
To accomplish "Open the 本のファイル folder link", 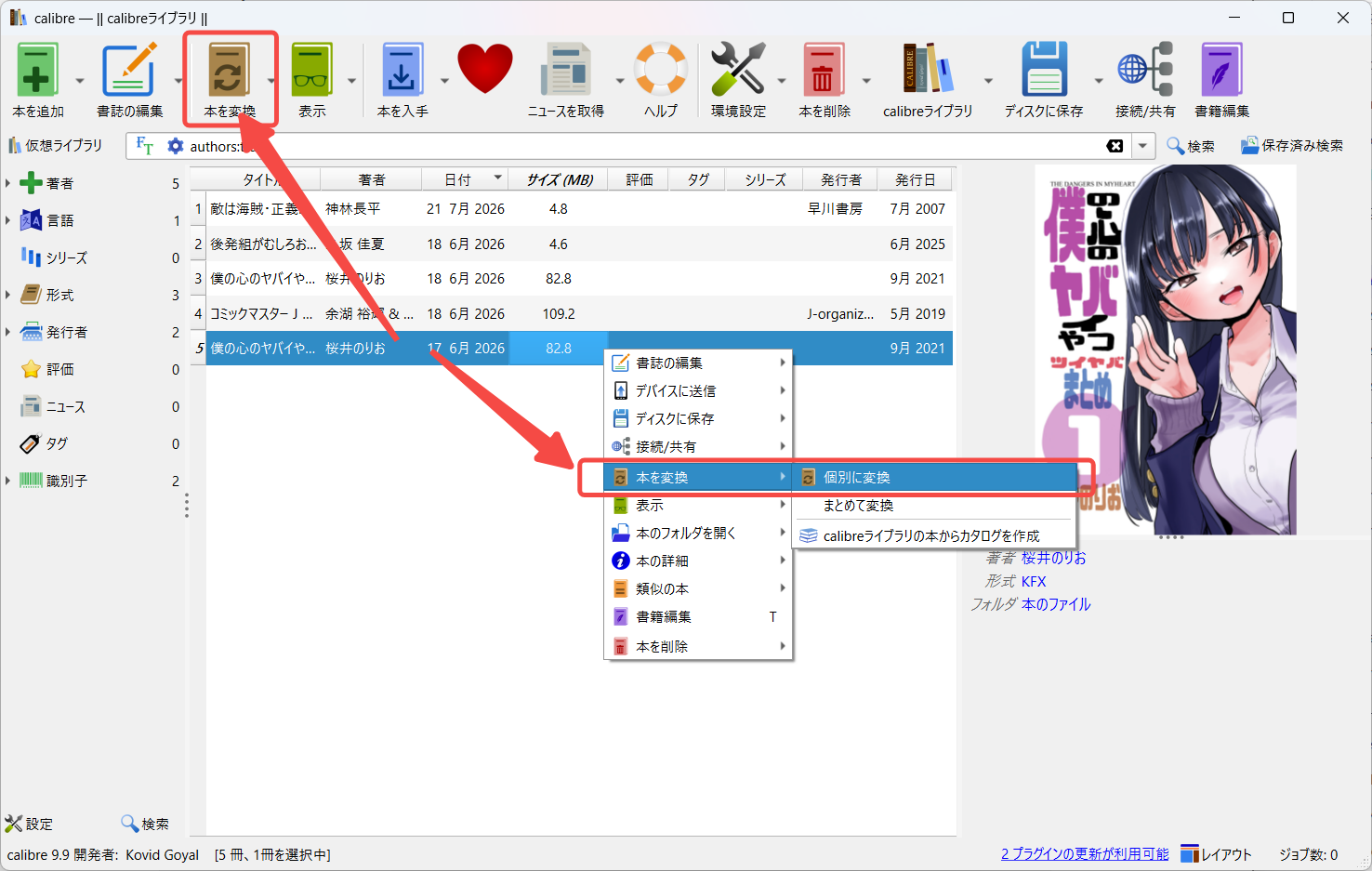I will (x=1056, y=604).
